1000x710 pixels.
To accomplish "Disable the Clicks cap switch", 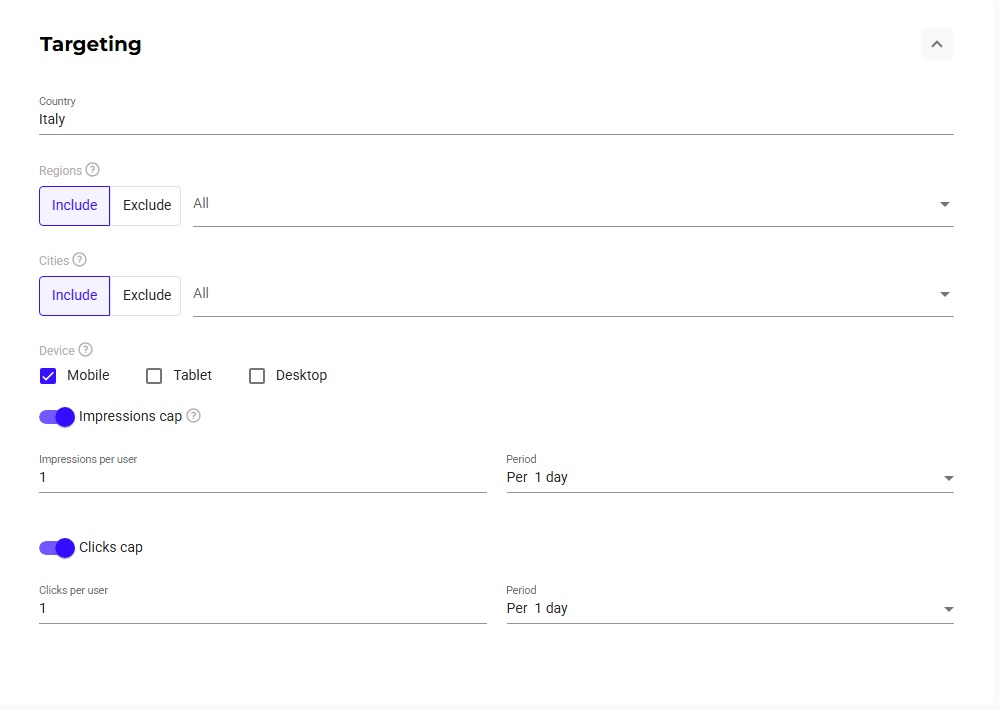I will pyautogui.click(x=57, y=548).
